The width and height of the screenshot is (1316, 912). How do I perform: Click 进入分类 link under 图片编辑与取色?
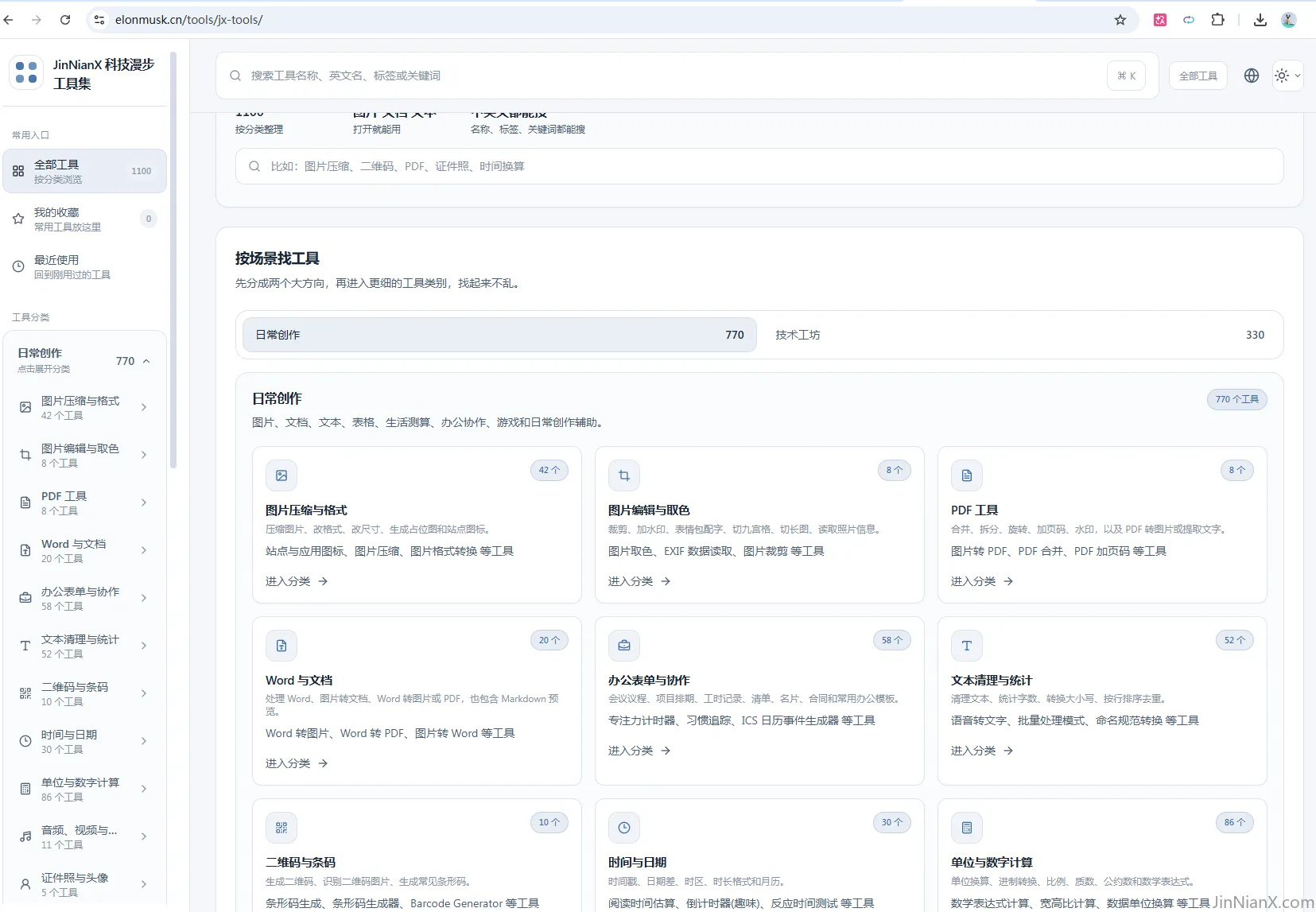[639, 581]
